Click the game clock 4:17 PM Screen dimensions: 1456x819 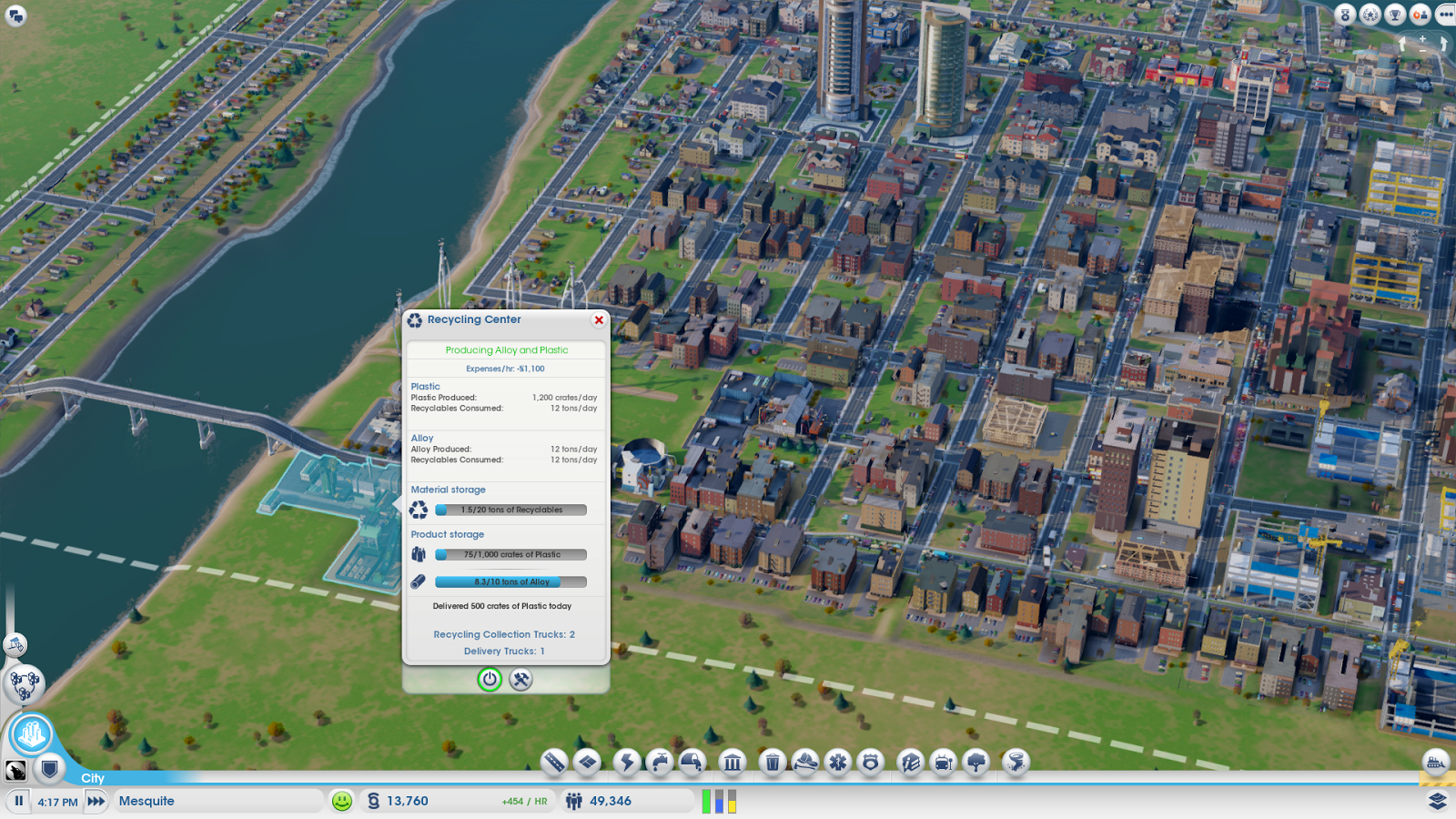click(57, 802)
